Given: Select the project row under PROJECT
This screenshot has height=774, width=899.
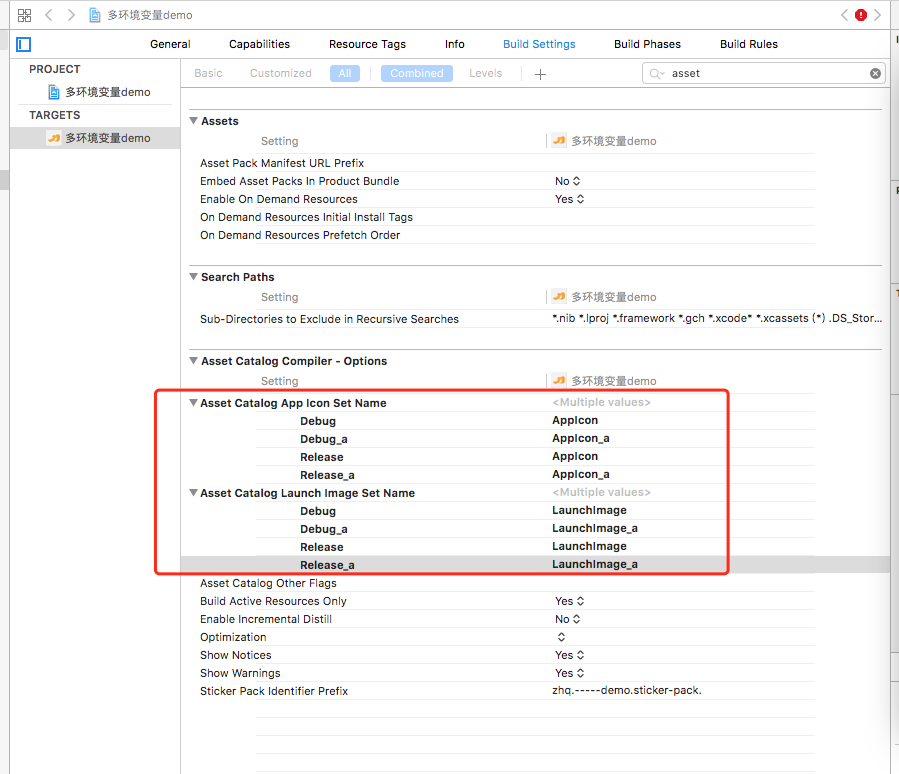Looking at the screenshot, I should tap(95, 92).
